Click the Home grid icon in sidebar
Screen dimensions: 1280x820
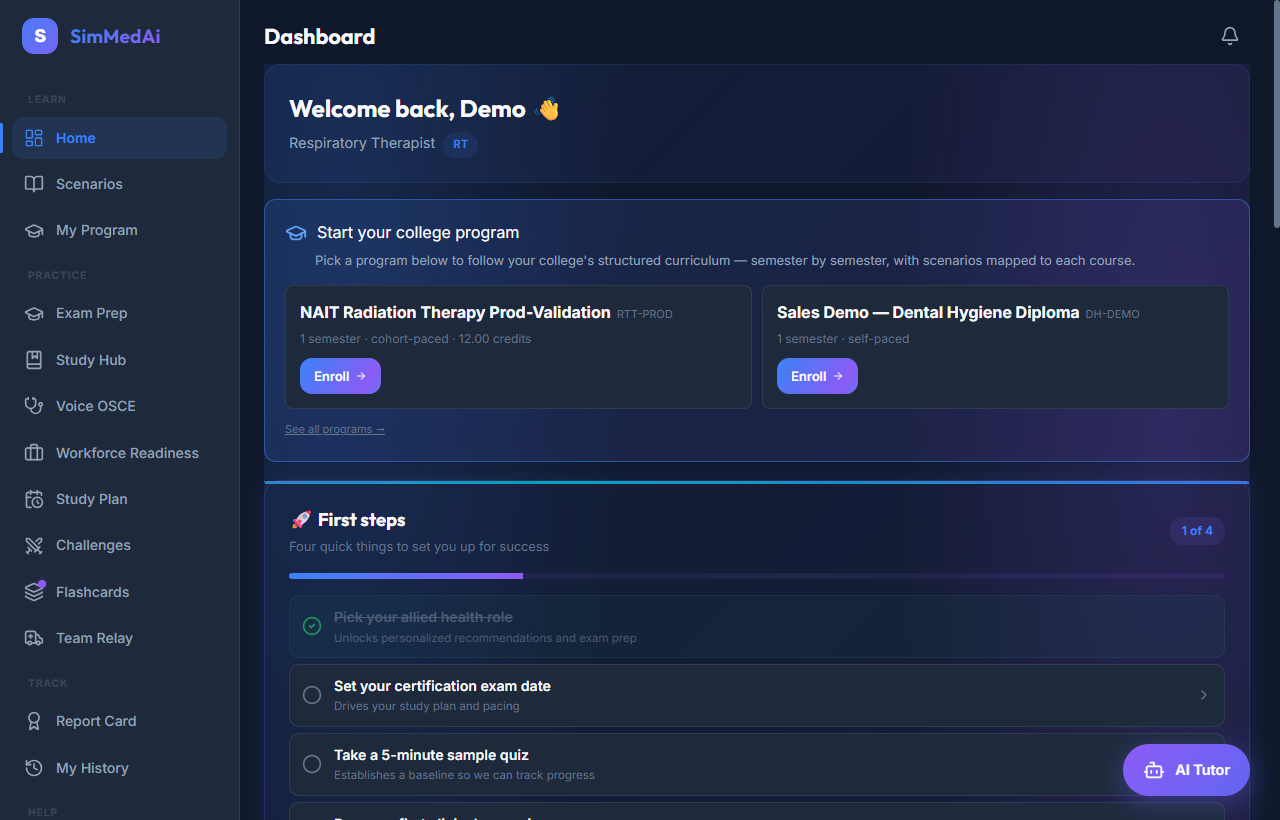[x=34, y=138]
